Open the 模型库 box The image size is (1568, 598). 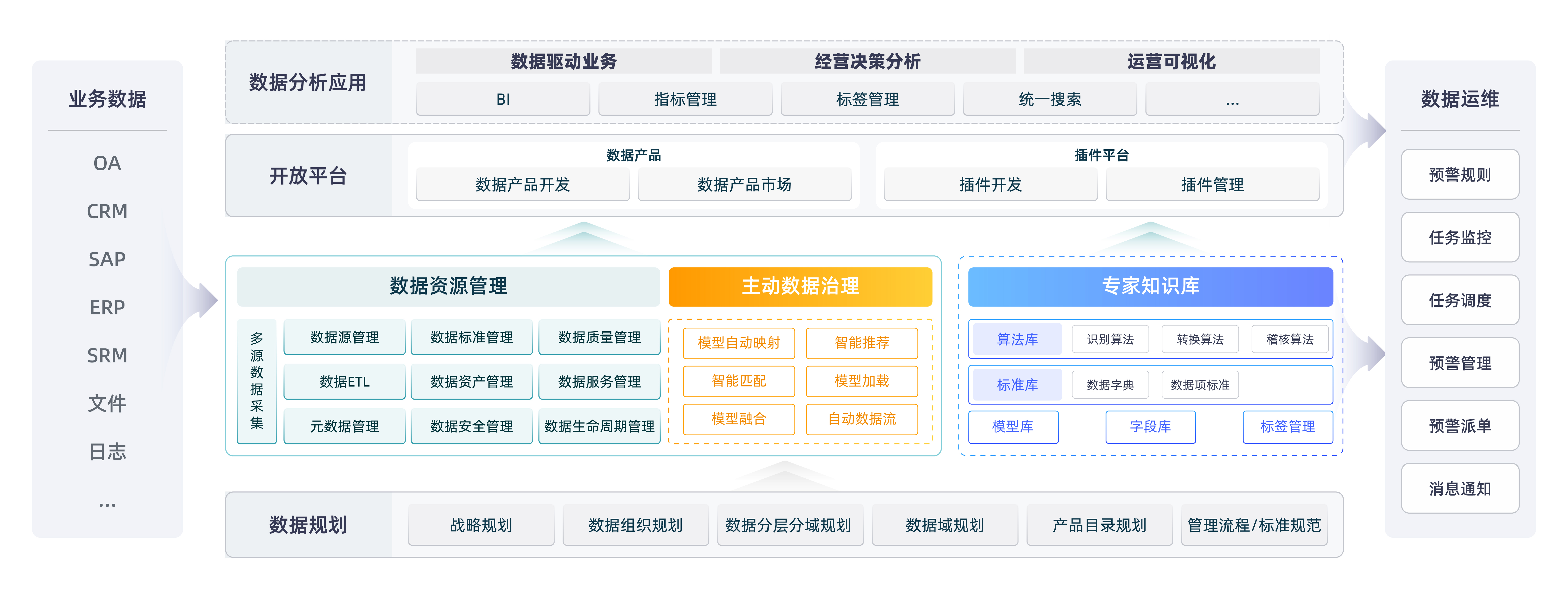point(1013,427)
